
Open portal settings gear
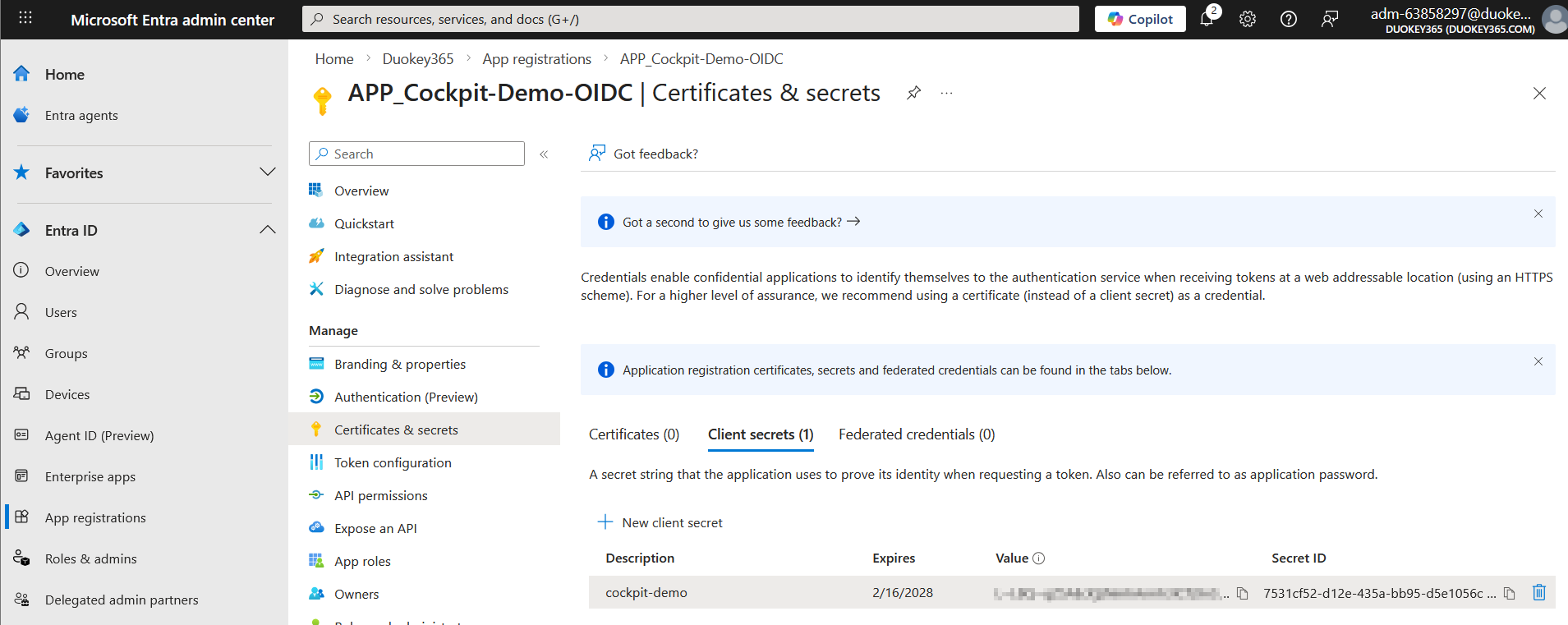pos(1248,19)
